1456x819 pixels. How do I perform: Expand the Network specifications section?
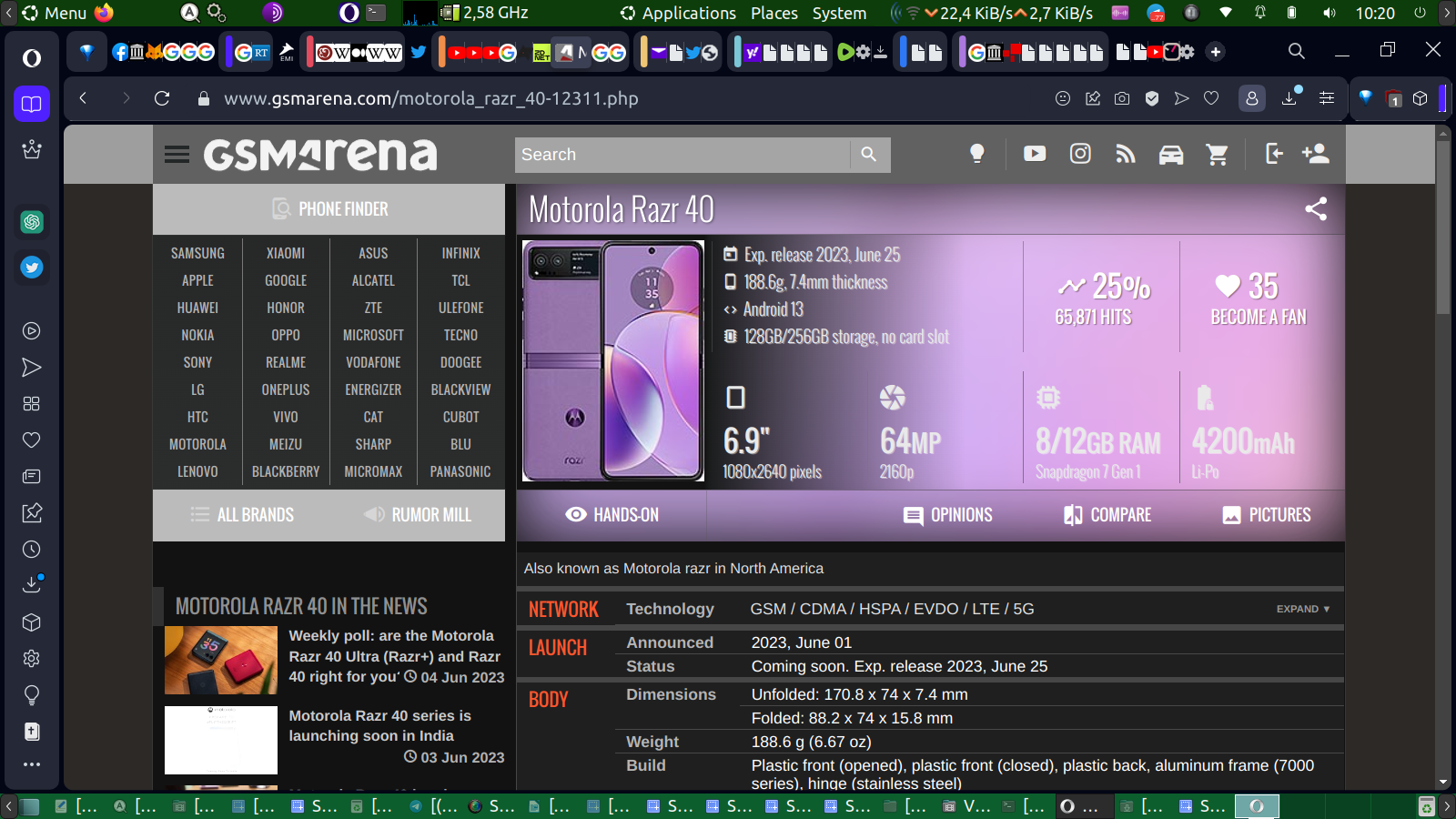[x=1303, y=609]
